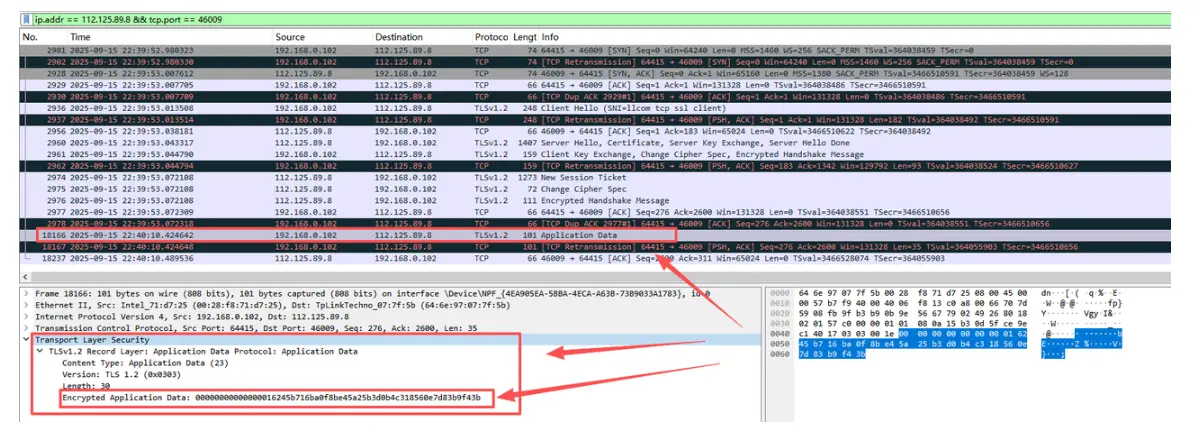Viewport: 1197px width, 448px height.
Task: Expand the Frame 18166 details node
Action: click(x=27, y=293)
